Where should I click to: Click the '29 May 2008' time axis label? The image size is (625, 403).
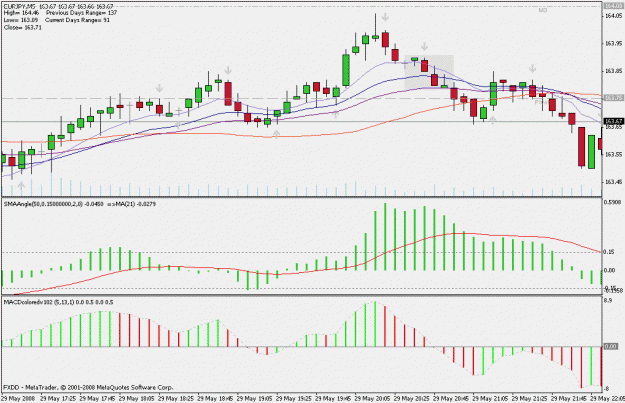click(x=18, y=399)
